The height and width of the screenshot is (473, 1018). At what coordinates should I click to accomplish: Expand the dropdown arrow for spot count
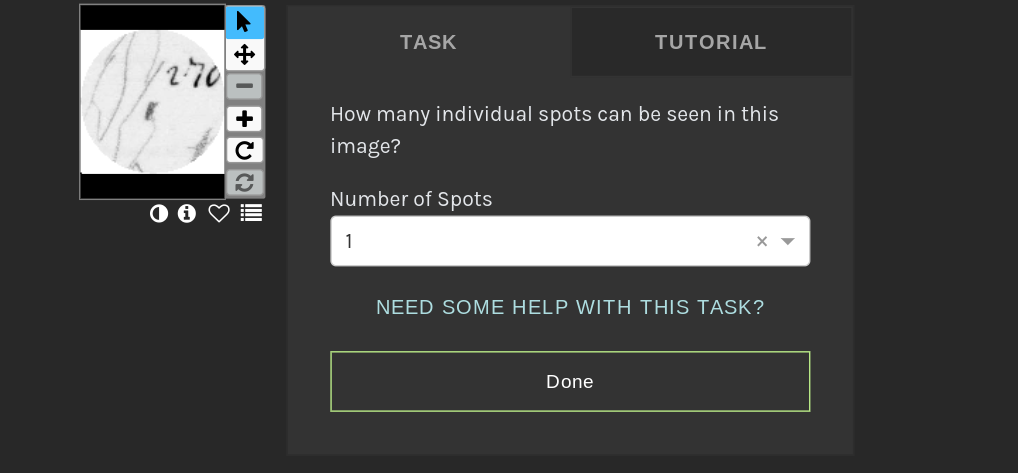[x=788, y=241]
